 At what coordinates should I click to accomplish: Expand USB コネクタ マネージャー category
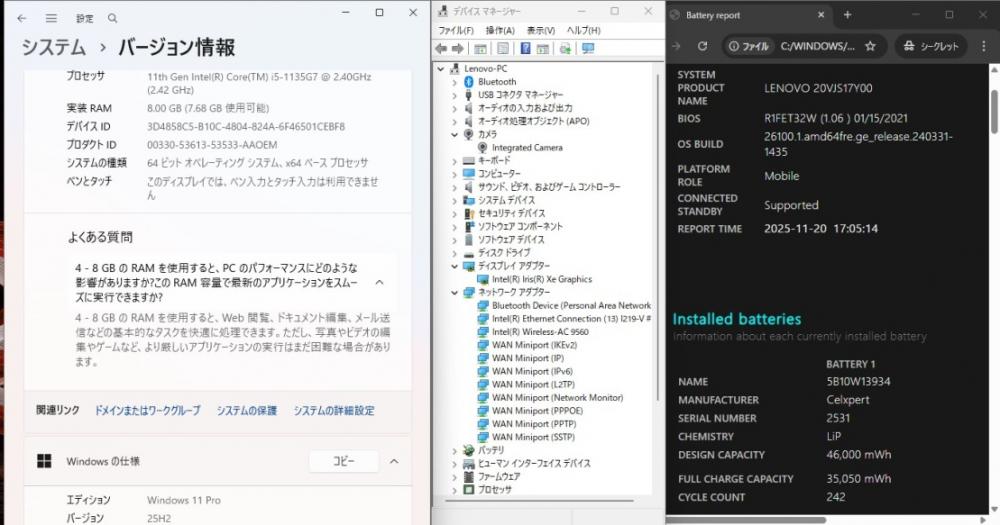tap(454, 94)
